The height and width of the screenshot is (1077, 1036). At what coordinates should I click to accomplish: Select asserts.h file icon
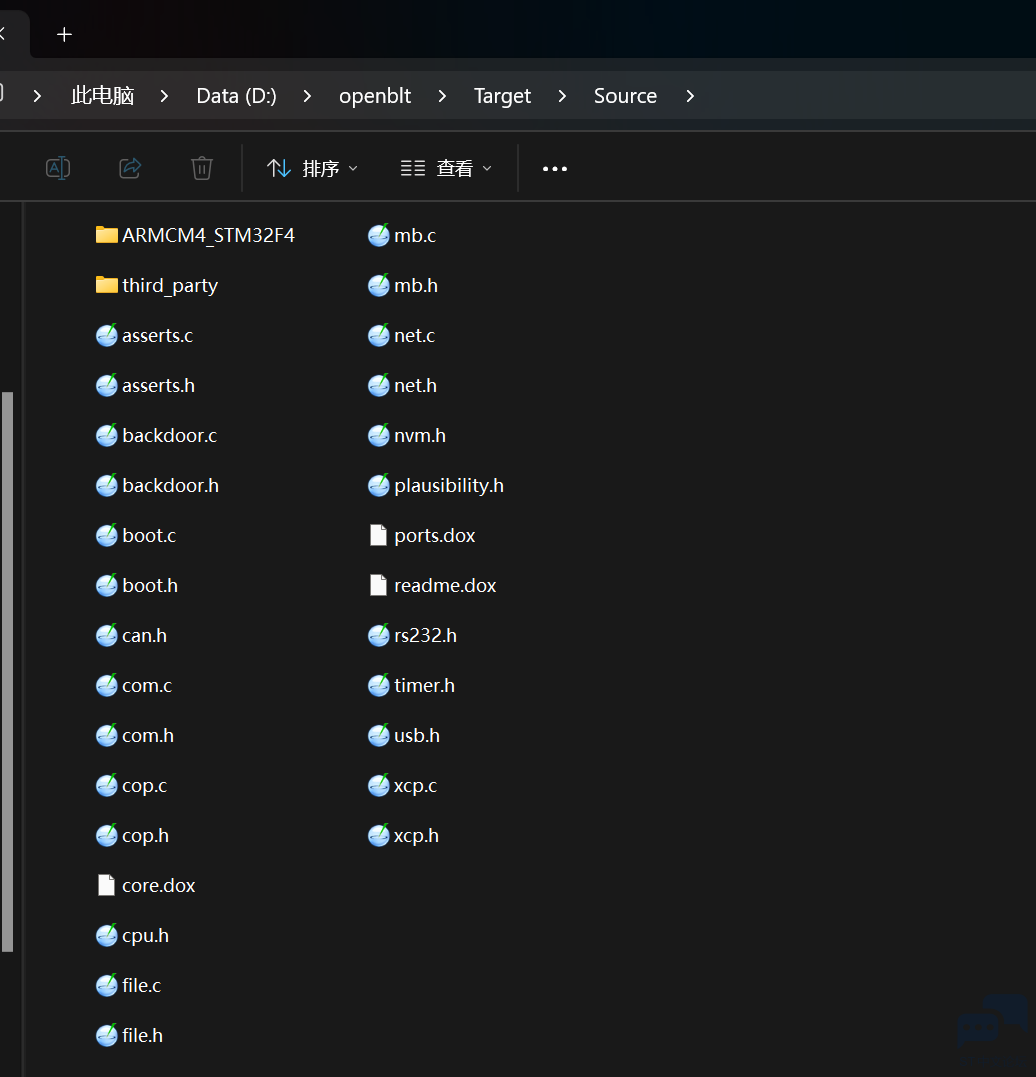(x=106, y=385)
